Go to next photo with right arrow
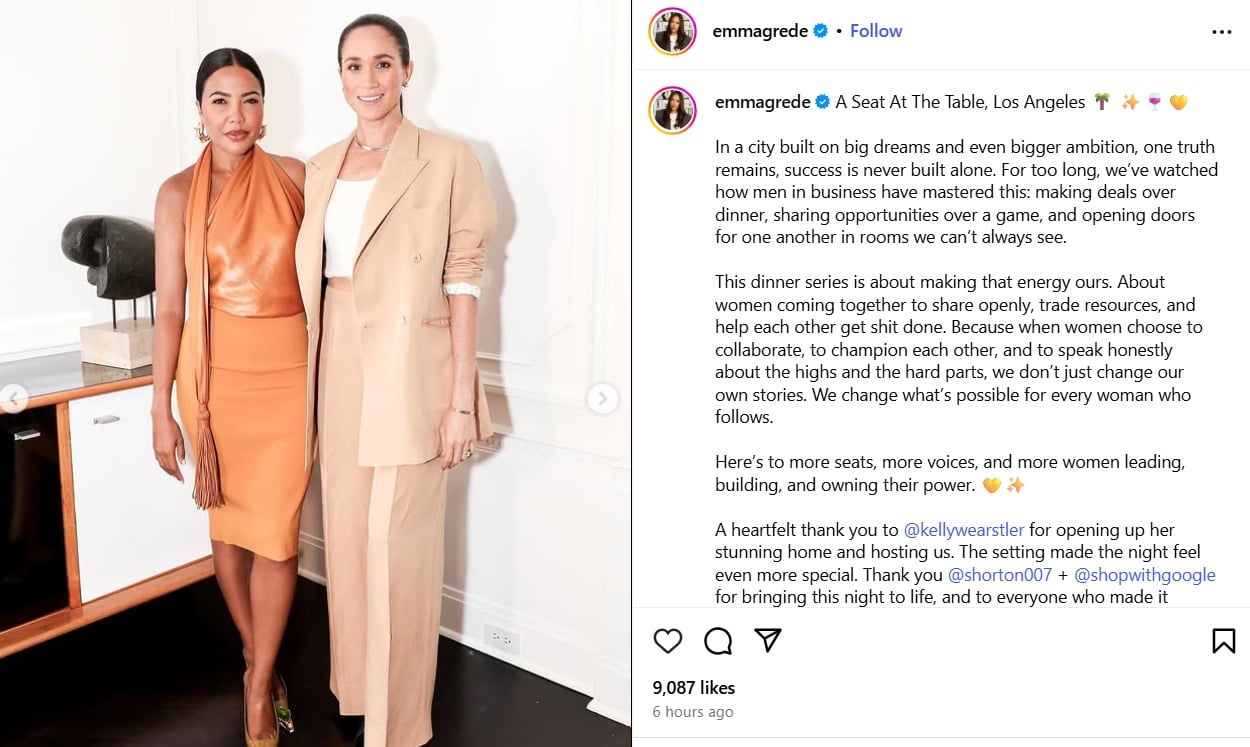The width and height of the screenshot is (1250, 747). 602,398
